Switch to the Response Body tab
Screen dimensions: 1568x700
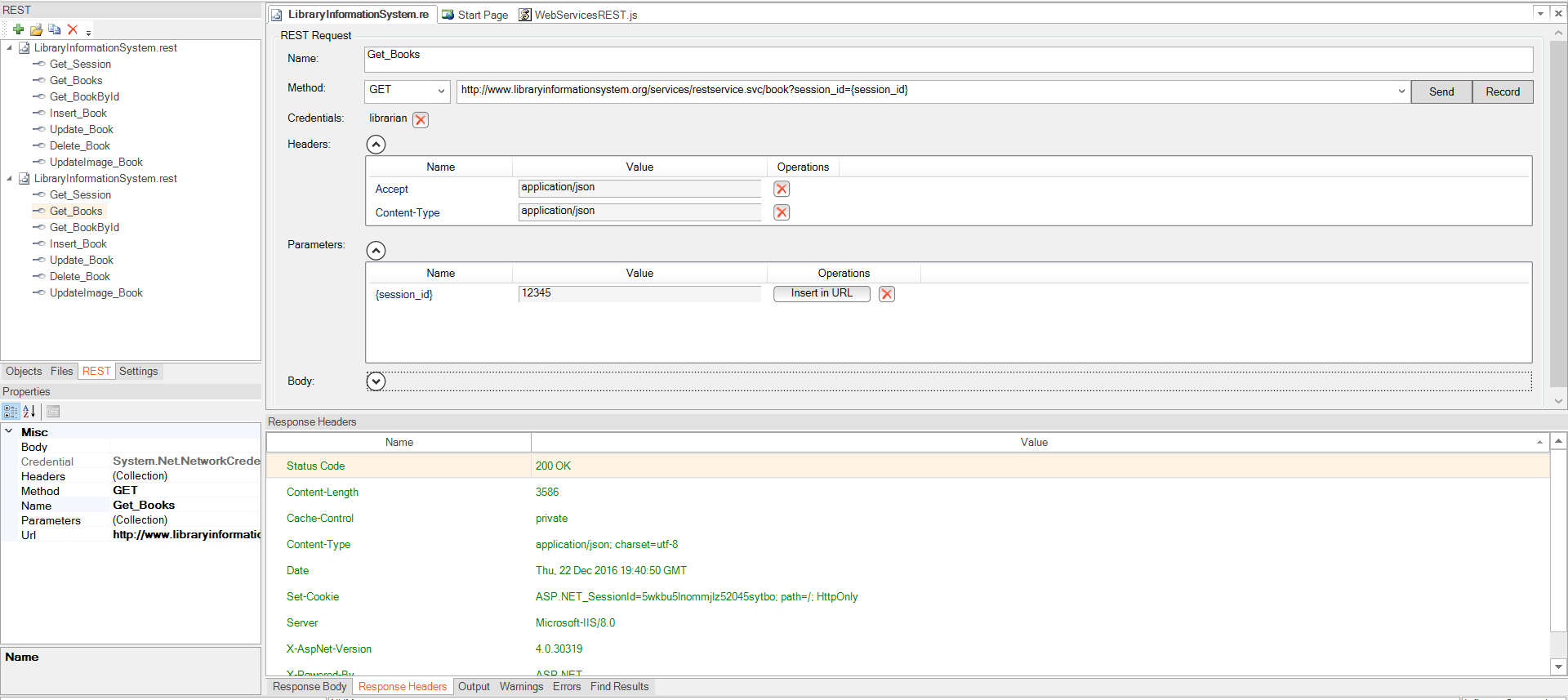point(310,687)
